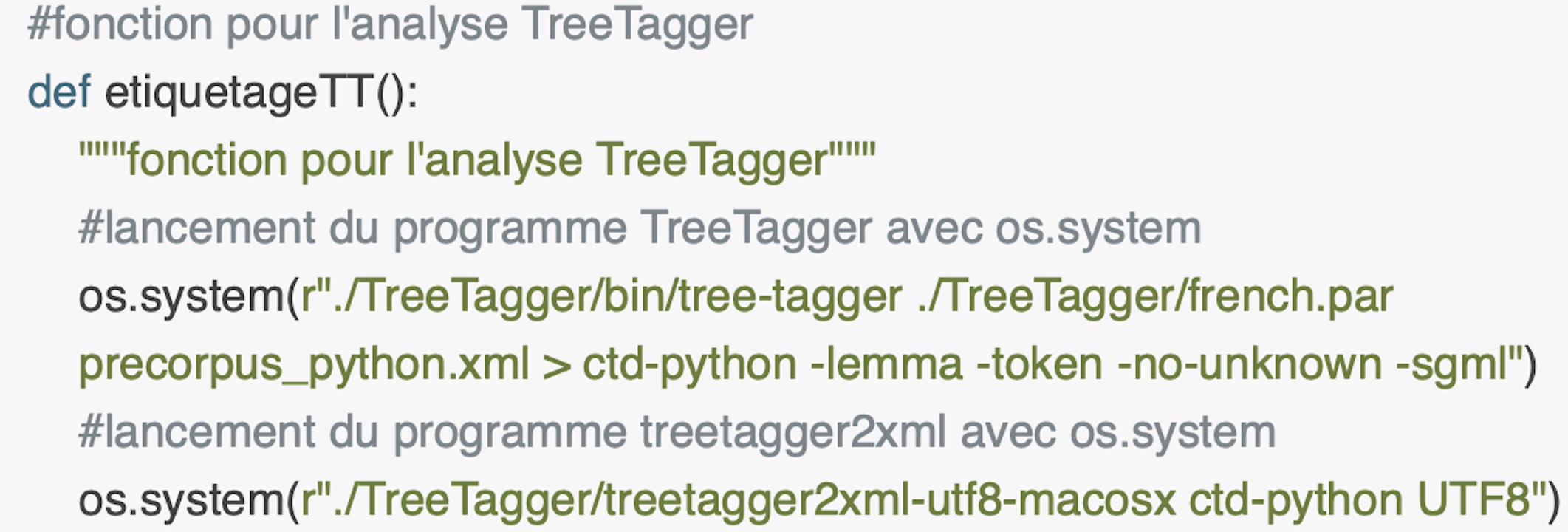Click the first ctd-python output name
The width and height of the screenshot is (1568, 532).
click(x=690, y=365)
